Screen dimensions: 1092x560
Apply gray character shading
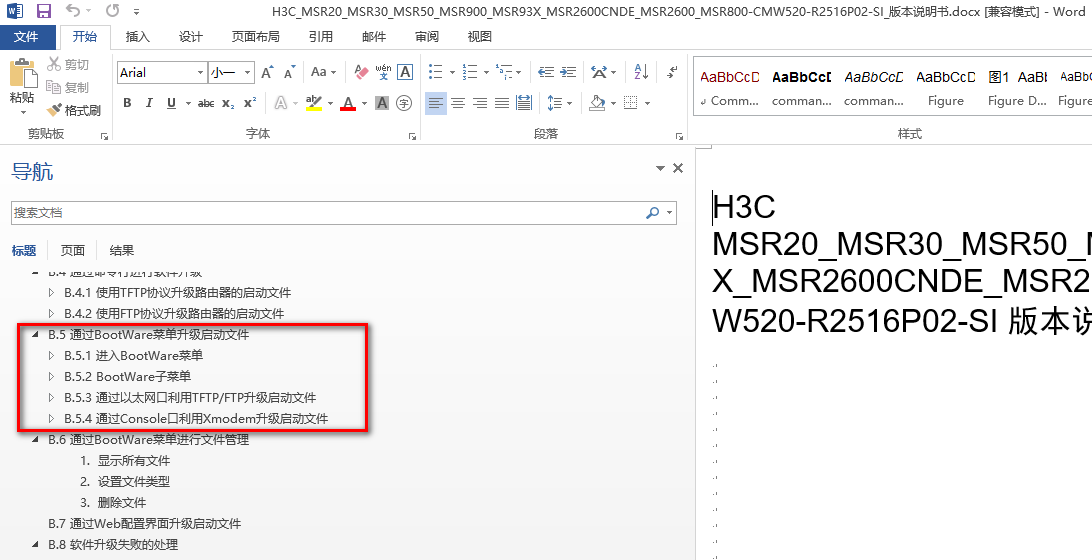(382, 103)
